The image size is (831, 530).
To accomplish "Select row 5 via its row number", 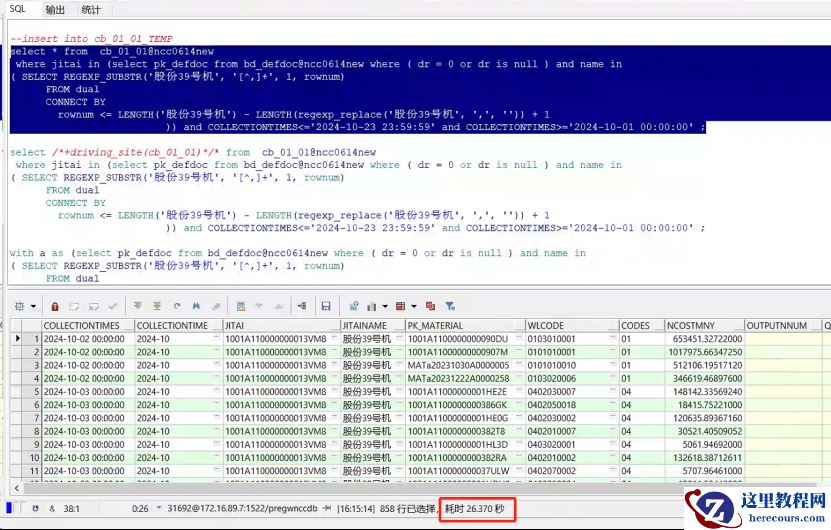I will 34,392.
